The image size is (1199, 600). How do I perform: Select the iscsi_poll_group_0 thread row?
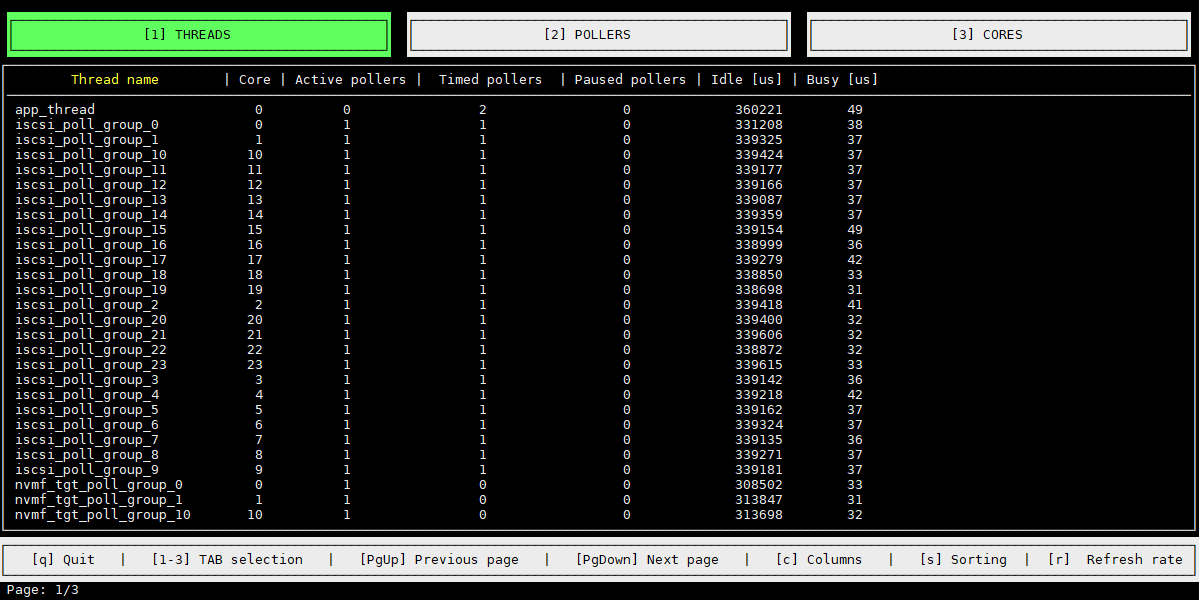pyautogui.click(x=87, y=125)
